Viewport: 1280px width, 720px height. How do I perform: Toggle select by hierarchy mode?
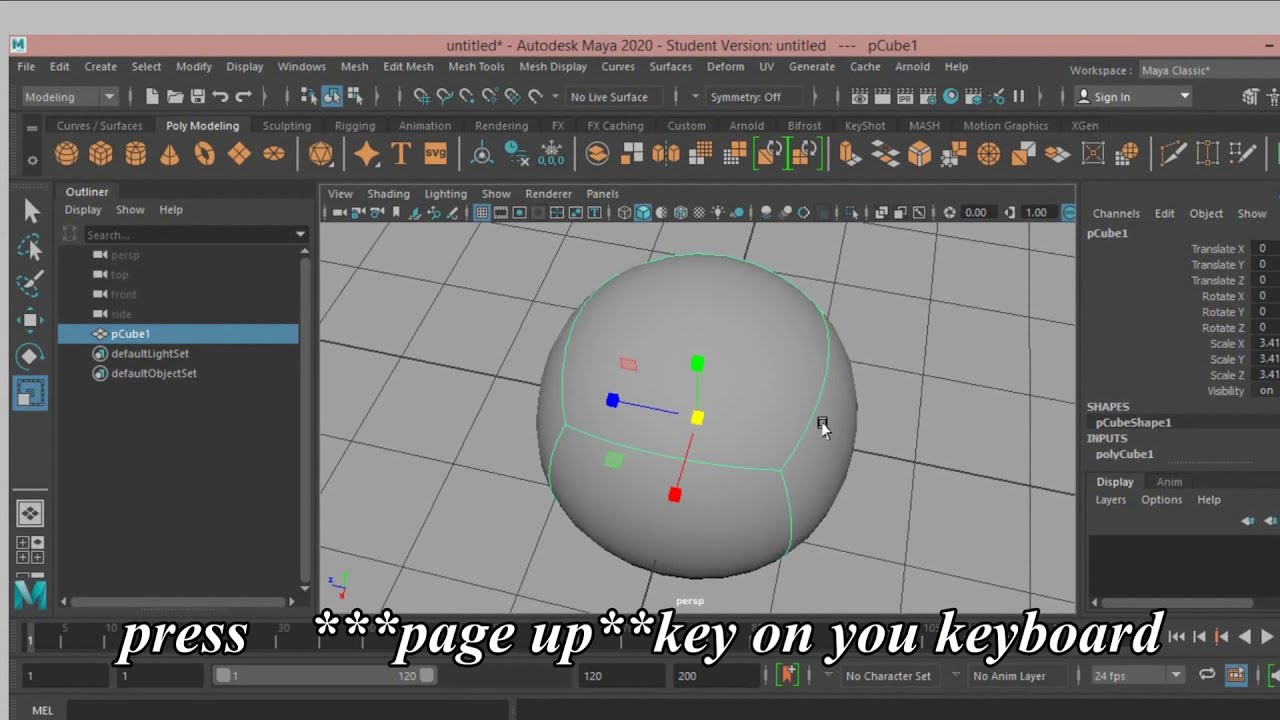(x=309, y=97)
